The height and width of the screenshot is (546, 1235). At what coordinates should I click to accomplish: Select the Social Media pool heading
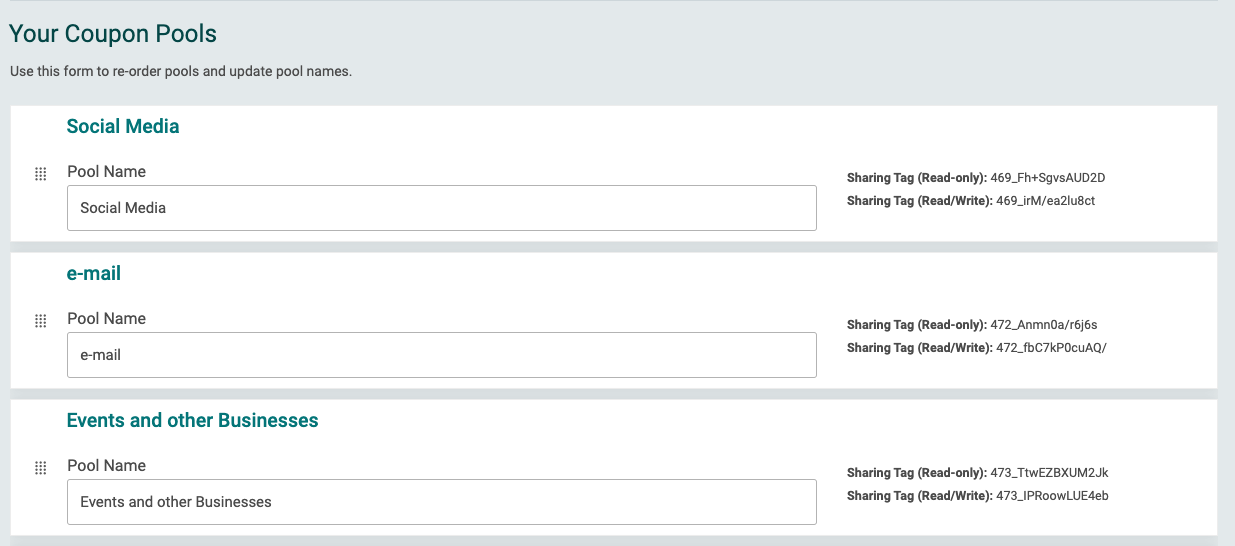[123, 127]
